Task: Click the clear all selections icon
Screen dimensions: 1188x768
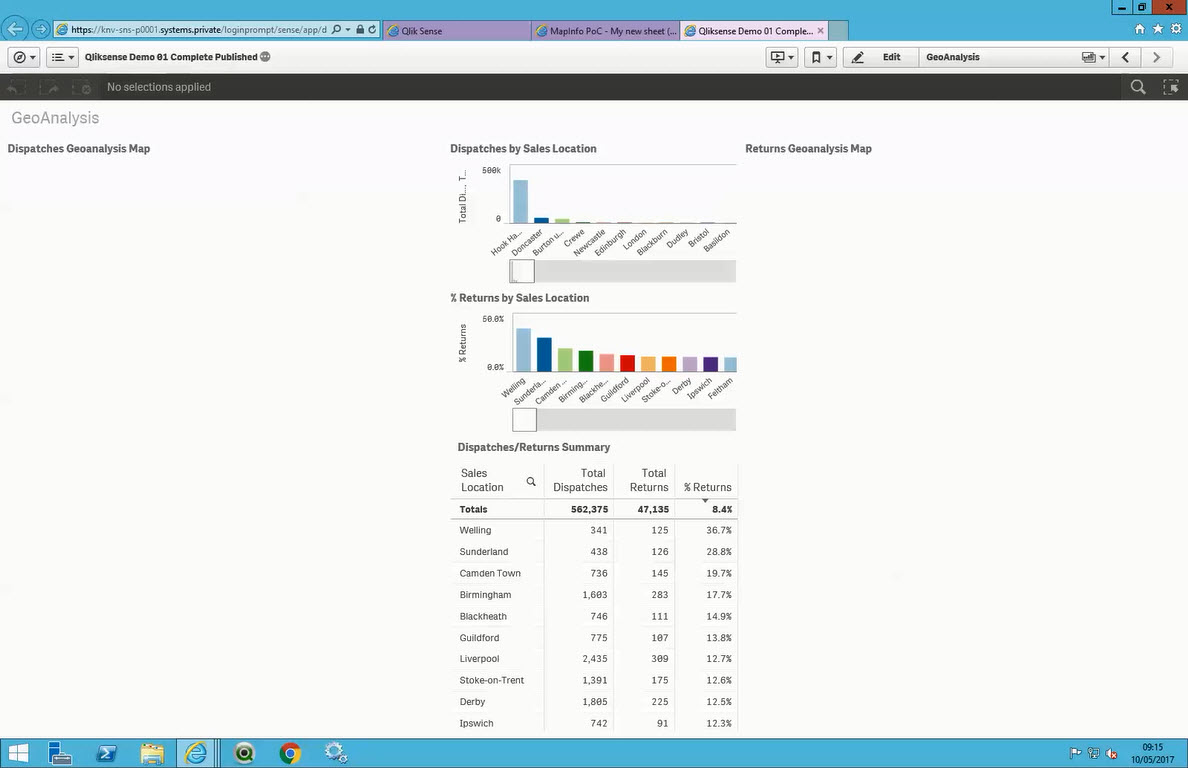Action: pyautogui.click(x=84, y=87)
